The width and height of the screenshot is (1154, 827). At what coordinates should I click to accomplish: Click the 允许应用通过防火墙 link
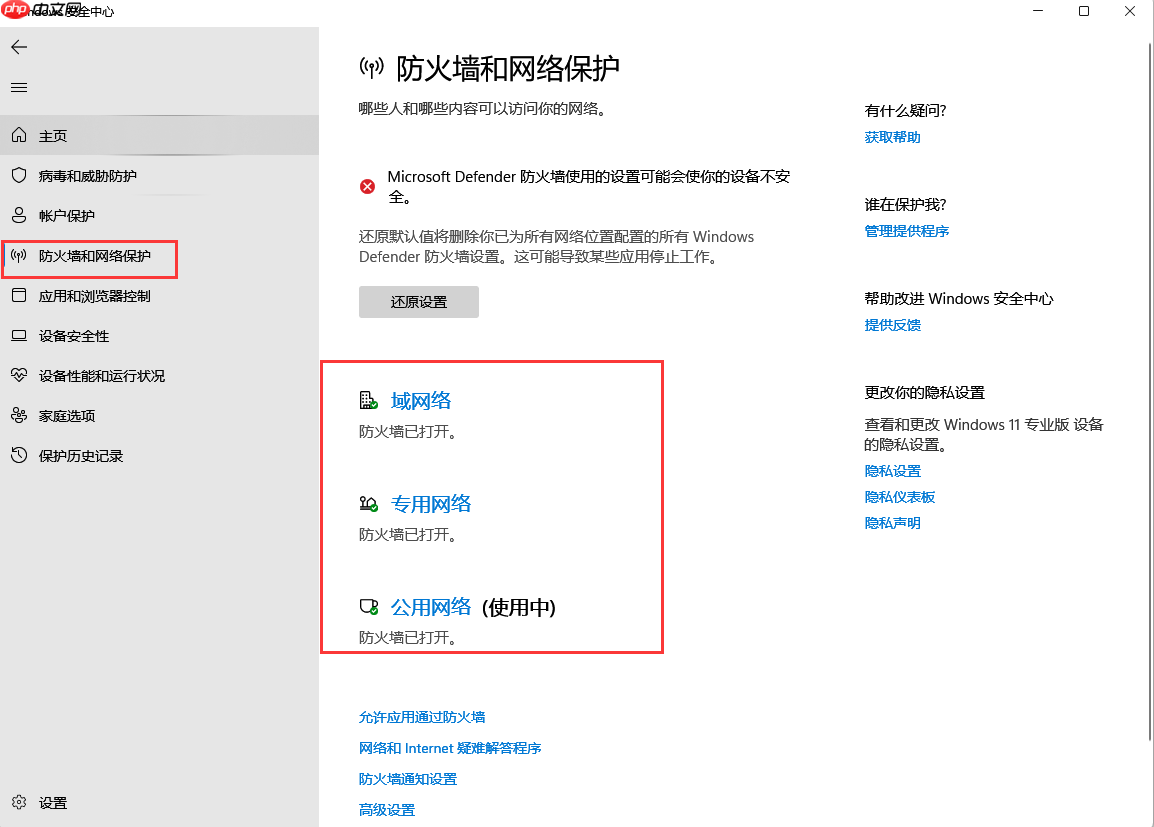pyautogui.click(x=420, y=716)
